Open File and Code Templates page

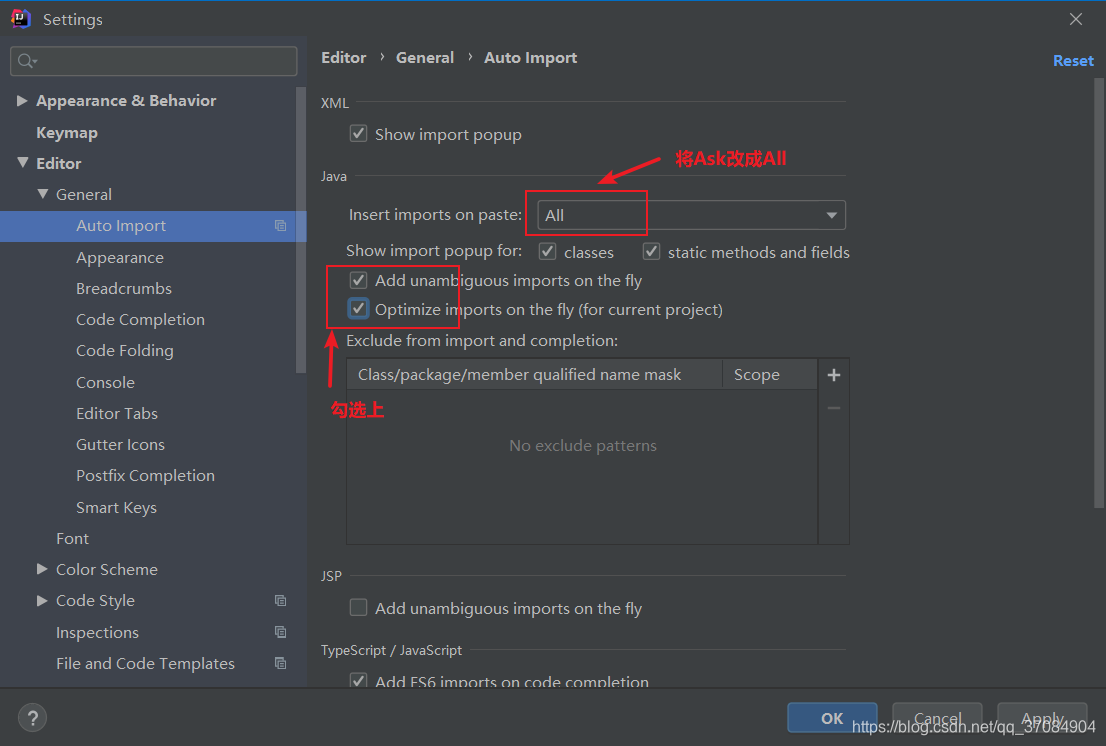[x=145, y=664]
